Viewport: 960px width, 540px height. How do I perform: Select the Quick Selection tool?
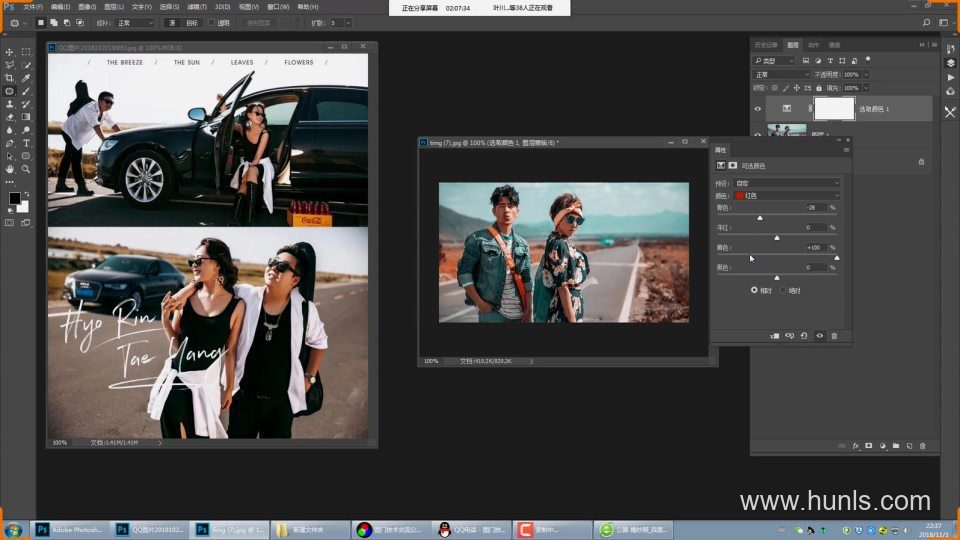[x=26, y=65]
